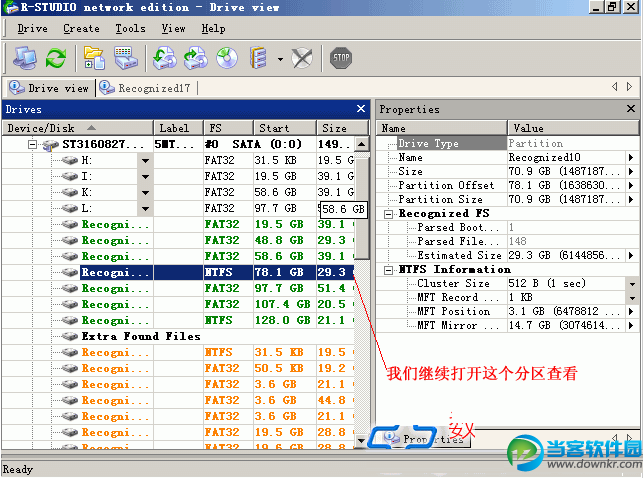
Task: Open the dropdown for drive I:
Action: [x=145, y=177]
